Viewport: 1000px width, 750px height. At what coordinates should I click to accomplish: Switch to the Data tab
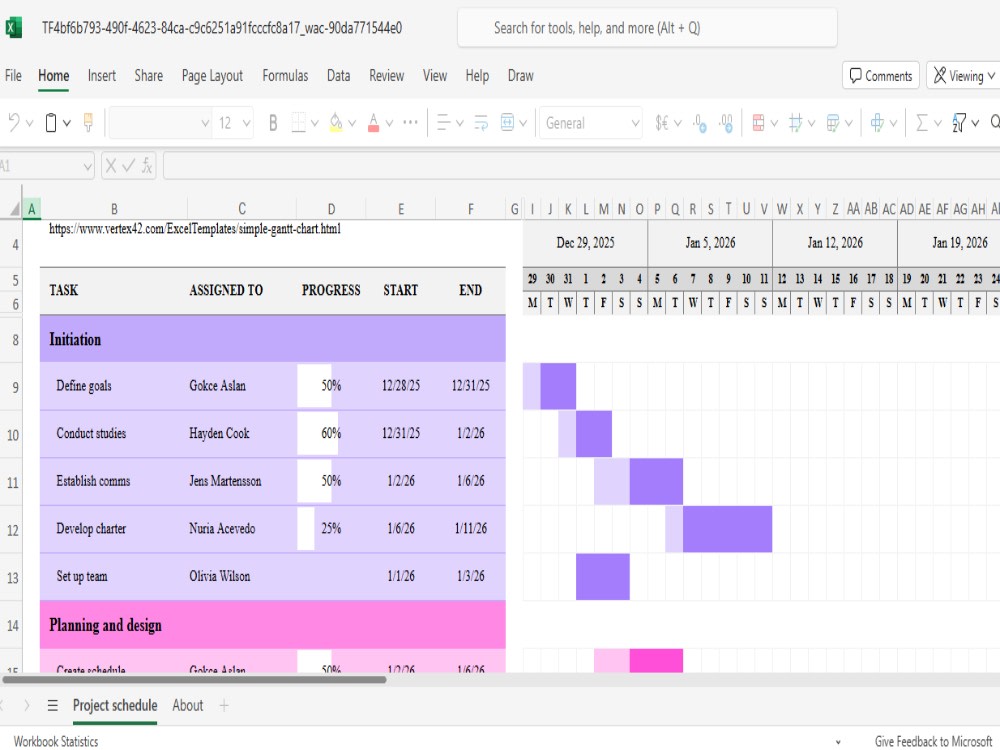tap(338, 76)
